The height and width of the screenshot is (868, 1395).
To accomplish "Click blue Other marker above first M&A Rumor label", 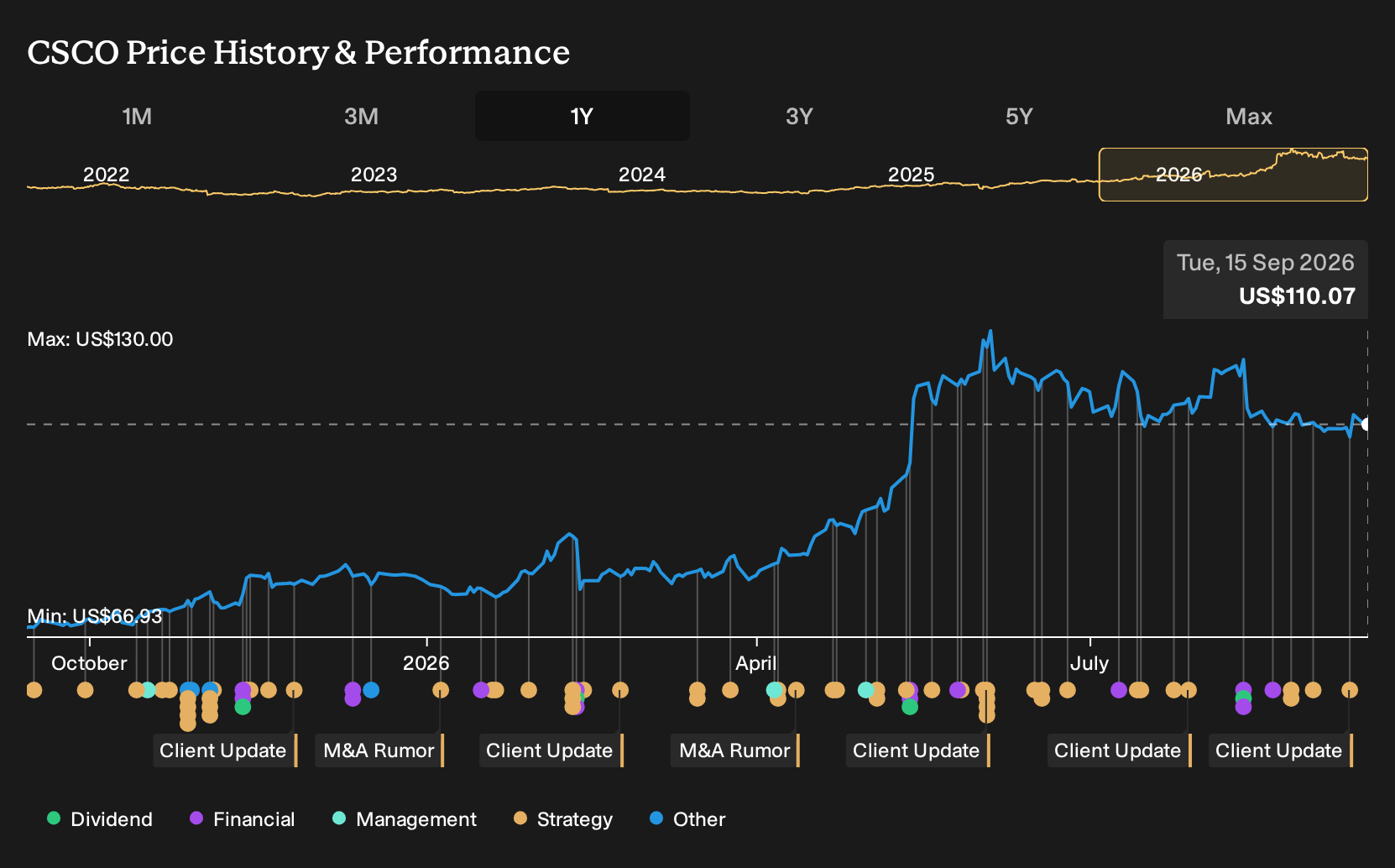I will (371, 690).
